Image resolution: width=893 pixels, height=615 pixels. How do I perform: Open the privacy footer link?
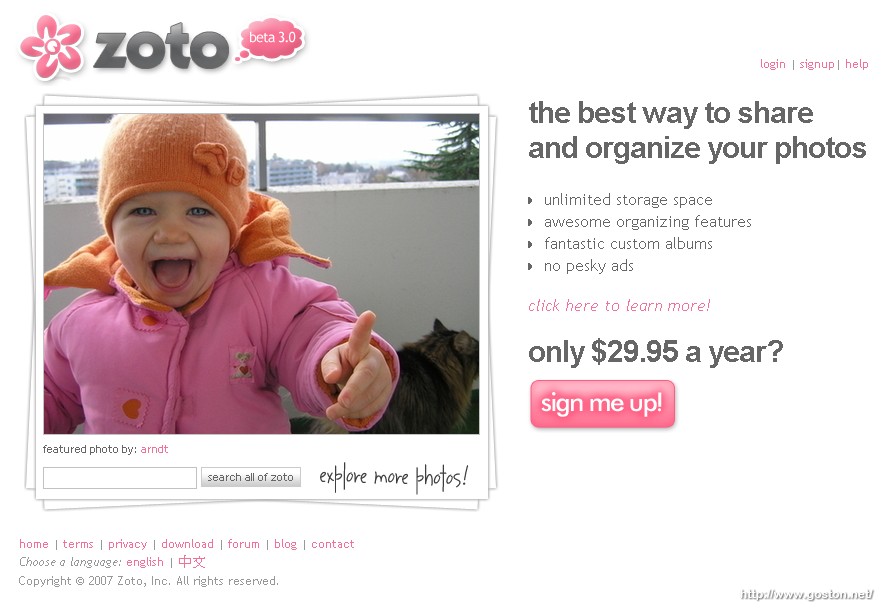coord(128,544)
